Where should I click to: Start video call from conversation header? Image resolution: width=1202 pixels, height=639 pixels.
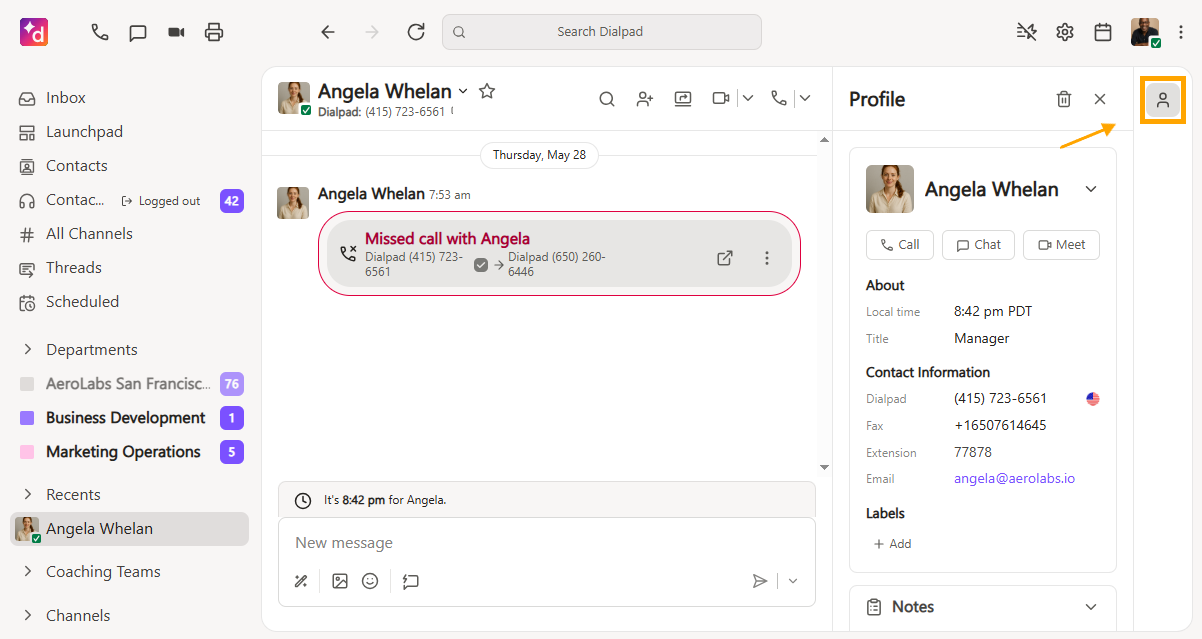(720, 98)
